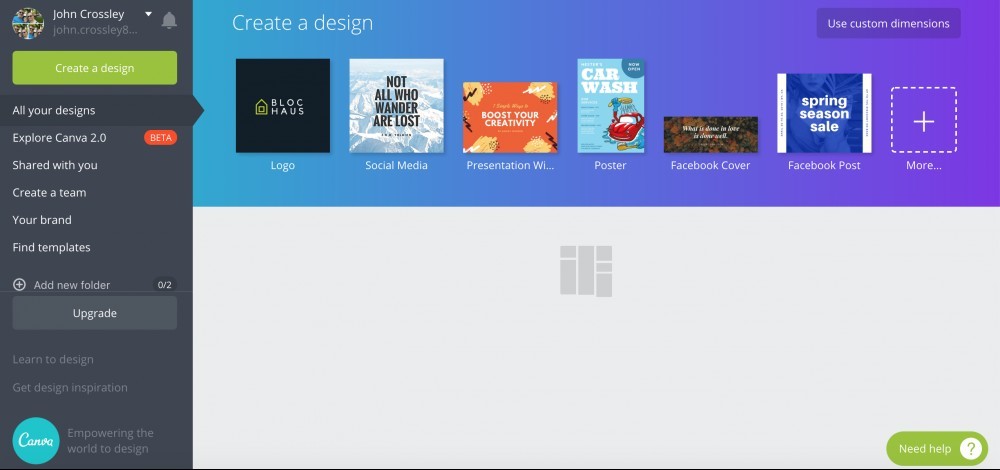
Task: Click the Facebook Cover label
Action: pyautogui.click(x=710, y=166)
